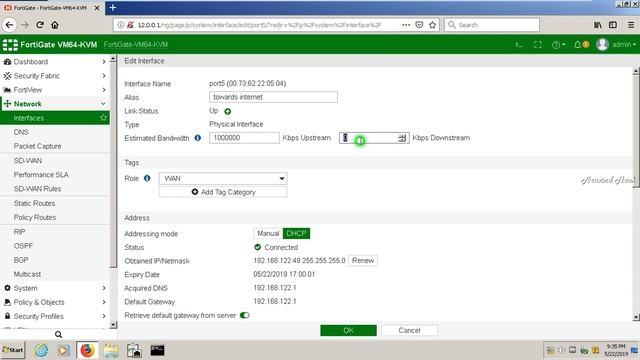Close the FortiGate browser tab
Screen dimensions: 640x360
pyautogui.click(x=97, y=8)
